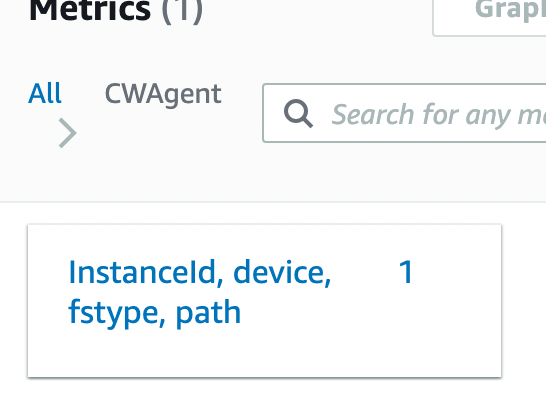The width and height of the screenshot is (546, 408).
Task: Click the 'fstype, path' link text
Action: click(x=155, y=313)
